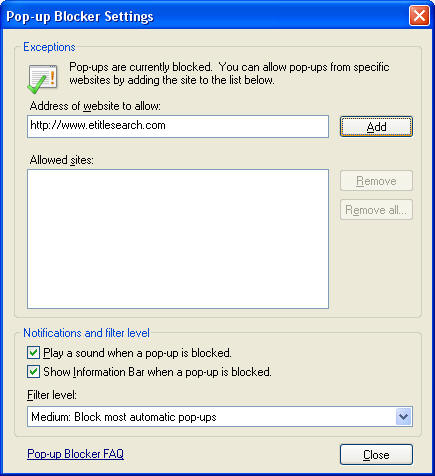
Task: Click the Add button
Action: [x=376, y=127]
